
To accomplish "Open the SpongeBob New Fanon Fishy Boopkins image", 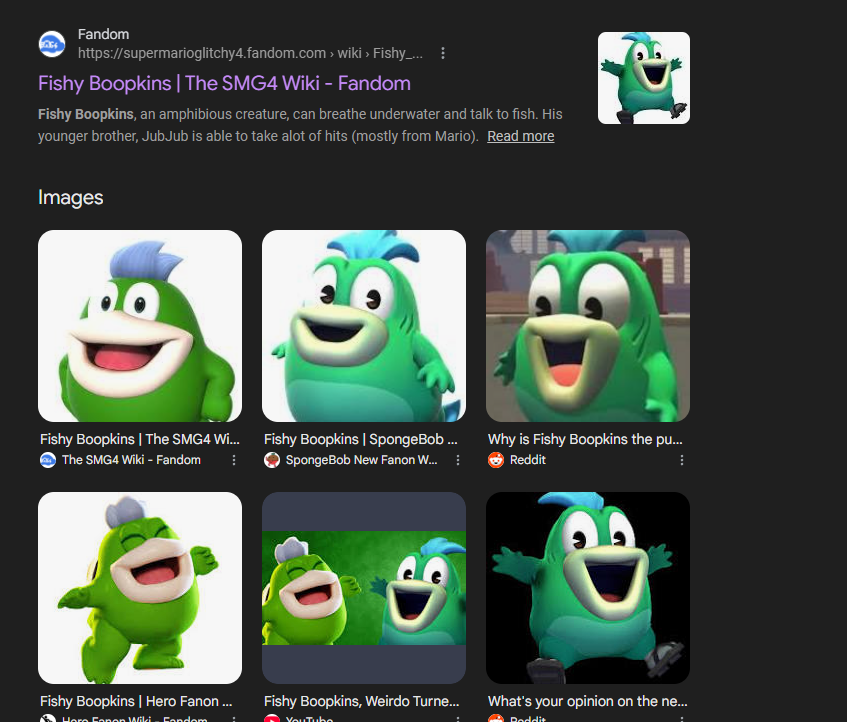I will click(364, 326).
